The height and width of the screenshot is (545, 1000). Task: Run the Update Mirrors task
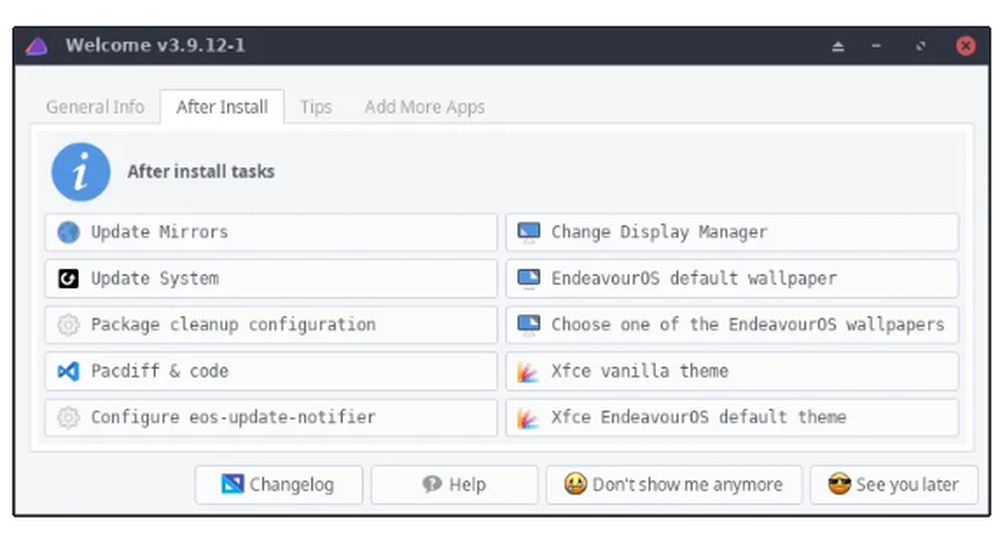[x=271, y=232]
